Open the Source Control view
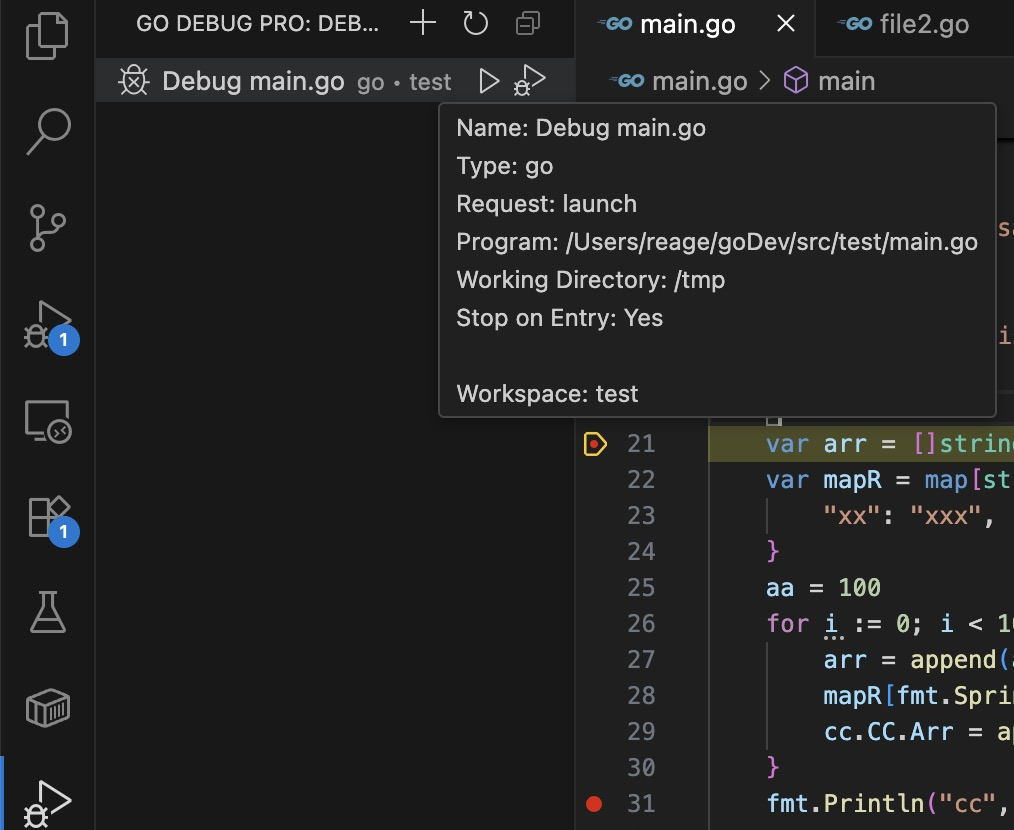The height and width of the screenshot is (830, 1014). (47, 228)
